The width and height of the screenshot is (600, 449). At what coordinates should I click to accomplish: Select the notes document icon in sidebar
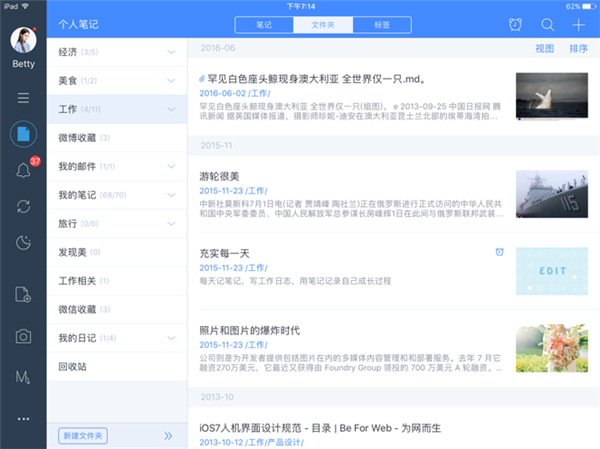(x=22, y=133)
